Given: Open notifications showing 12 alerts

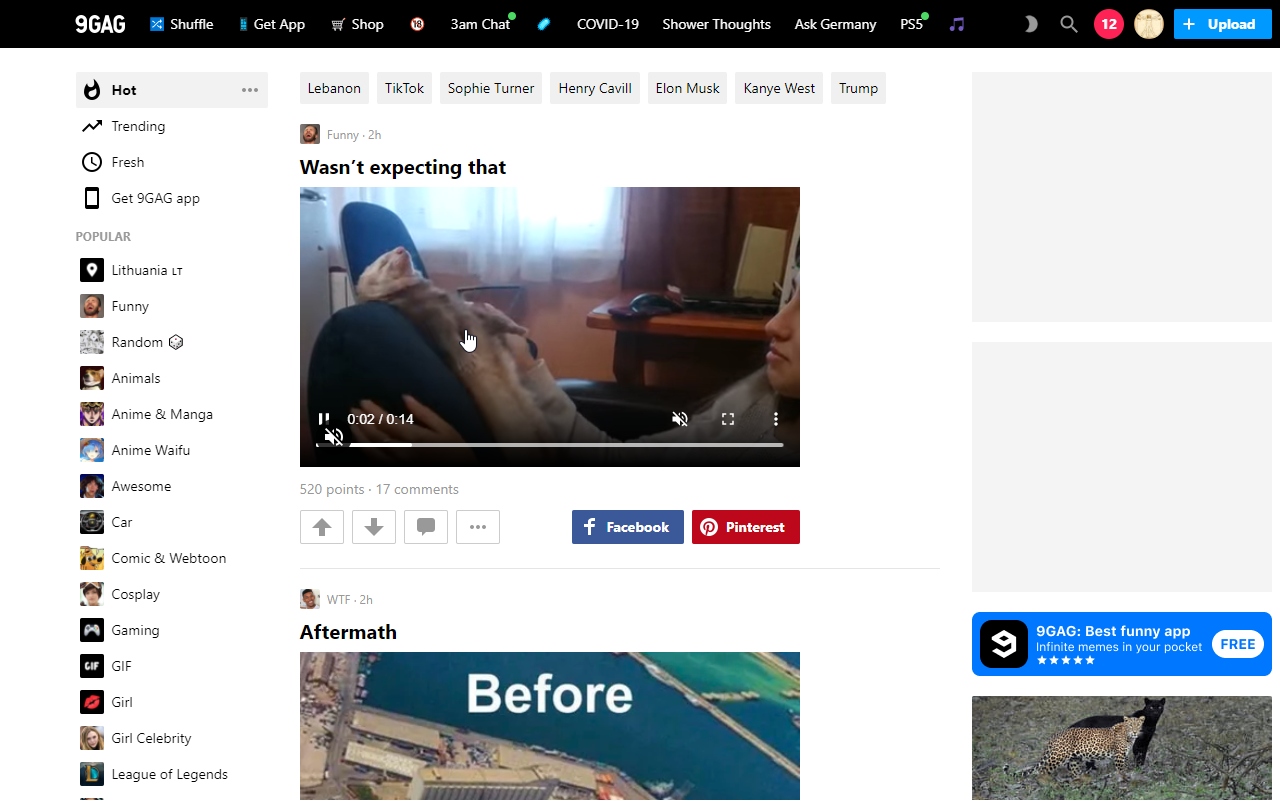Looking at the screenshot, I should 1108,23.
